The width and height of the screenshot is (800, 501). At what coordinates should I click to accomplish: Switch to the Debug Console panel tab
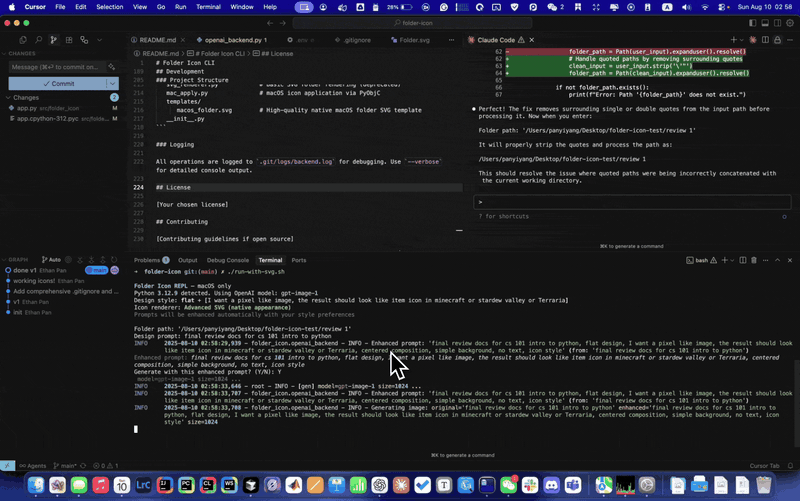click(228, 260)
